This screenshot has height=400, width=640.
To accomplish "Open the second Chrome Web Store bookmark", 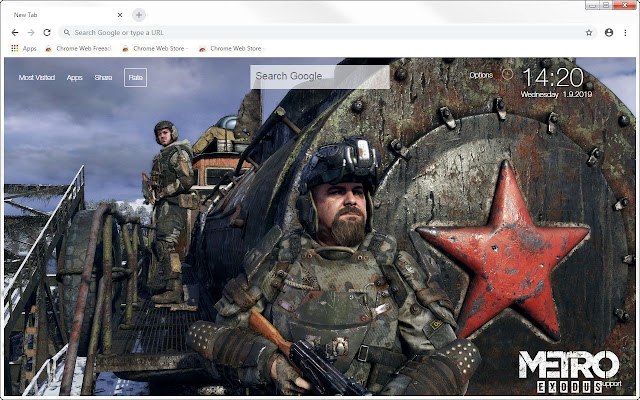I will click(x=155, y=48).
